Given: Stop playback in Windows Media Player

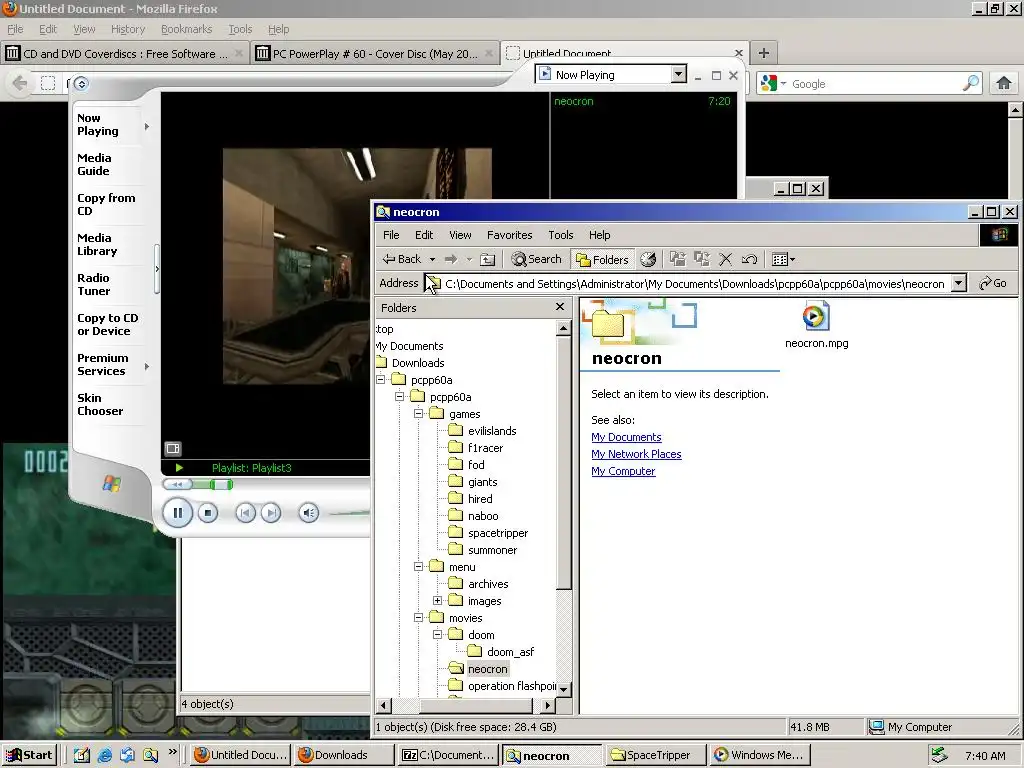Looking at the screenshot, I should (208, 513).
